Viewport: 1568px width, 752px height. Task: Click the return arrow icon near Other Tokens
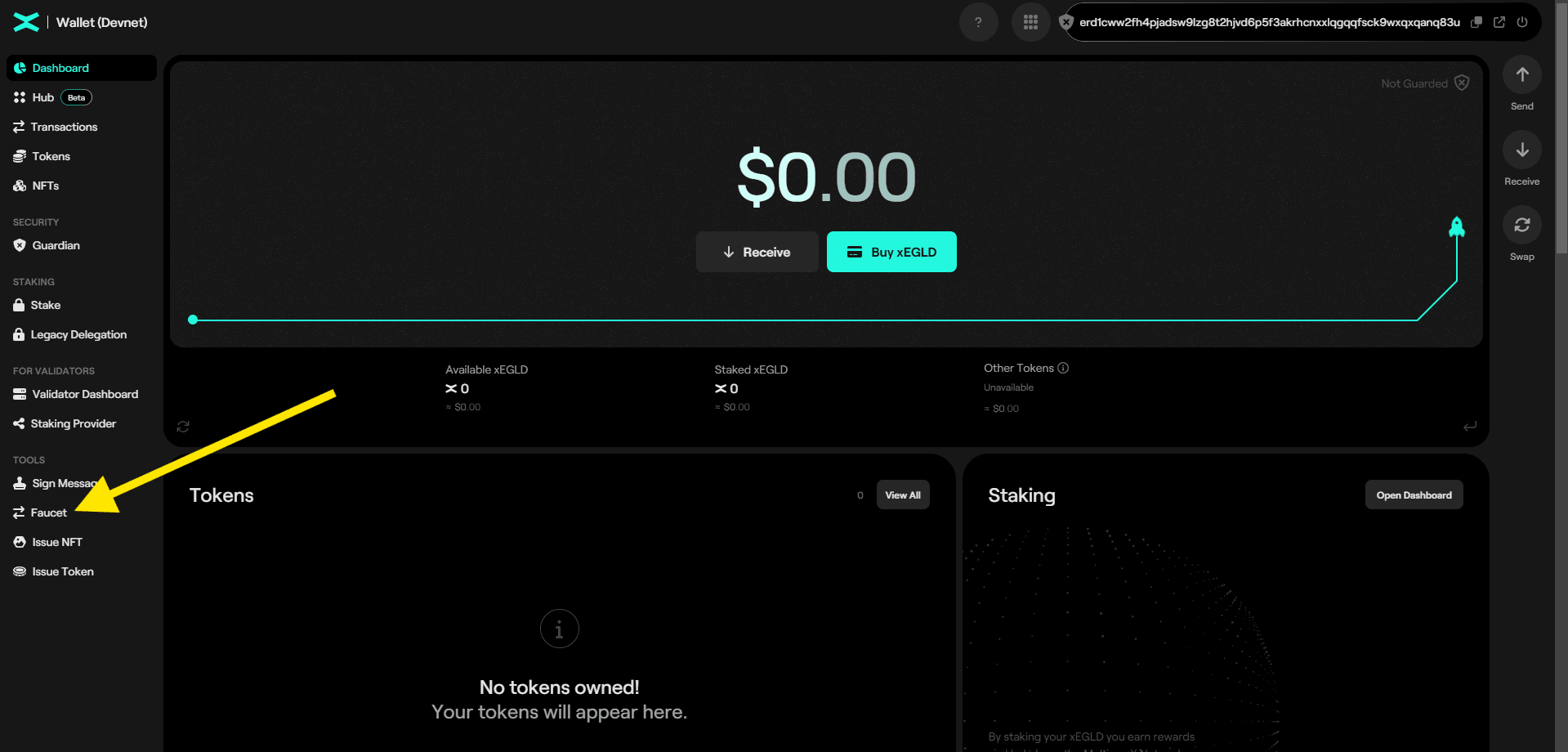click(1470, 427)
